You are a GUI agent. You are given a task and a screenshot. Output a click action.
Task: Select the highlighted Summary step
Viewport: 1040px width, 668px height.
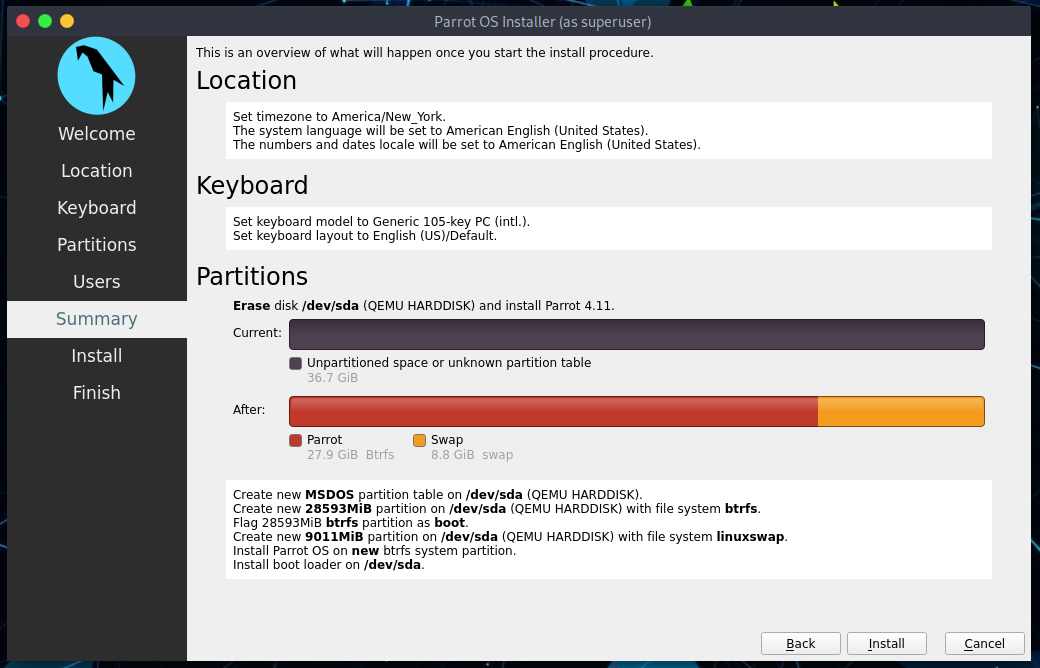point(97,319)
